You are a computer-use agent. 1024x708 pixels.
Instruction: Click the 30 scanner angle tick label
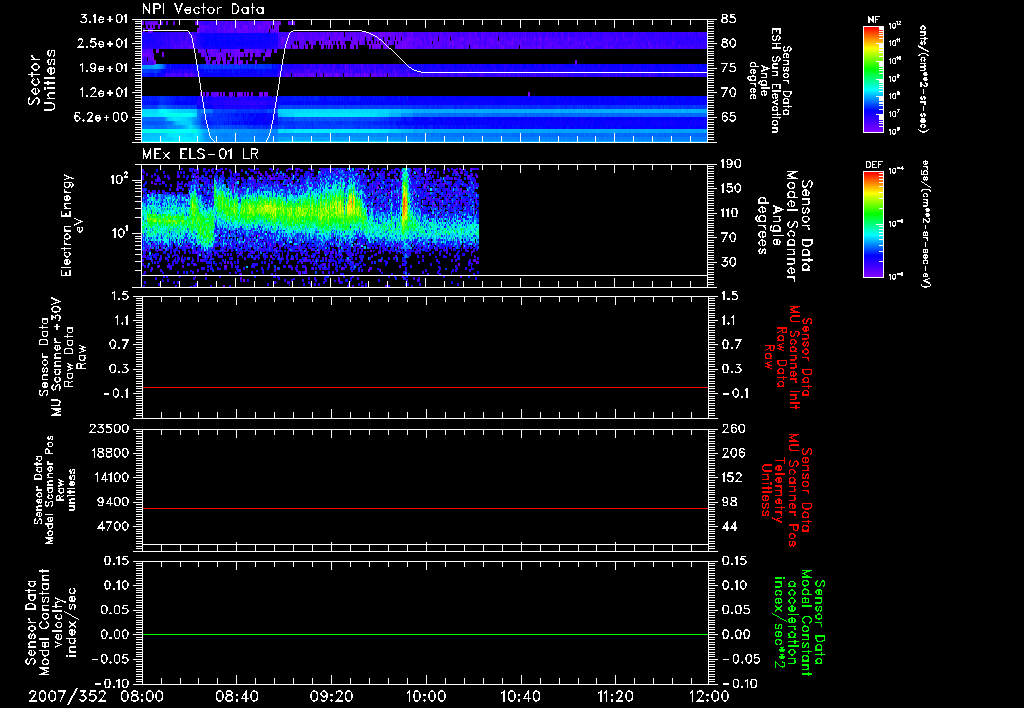[729, 262]
